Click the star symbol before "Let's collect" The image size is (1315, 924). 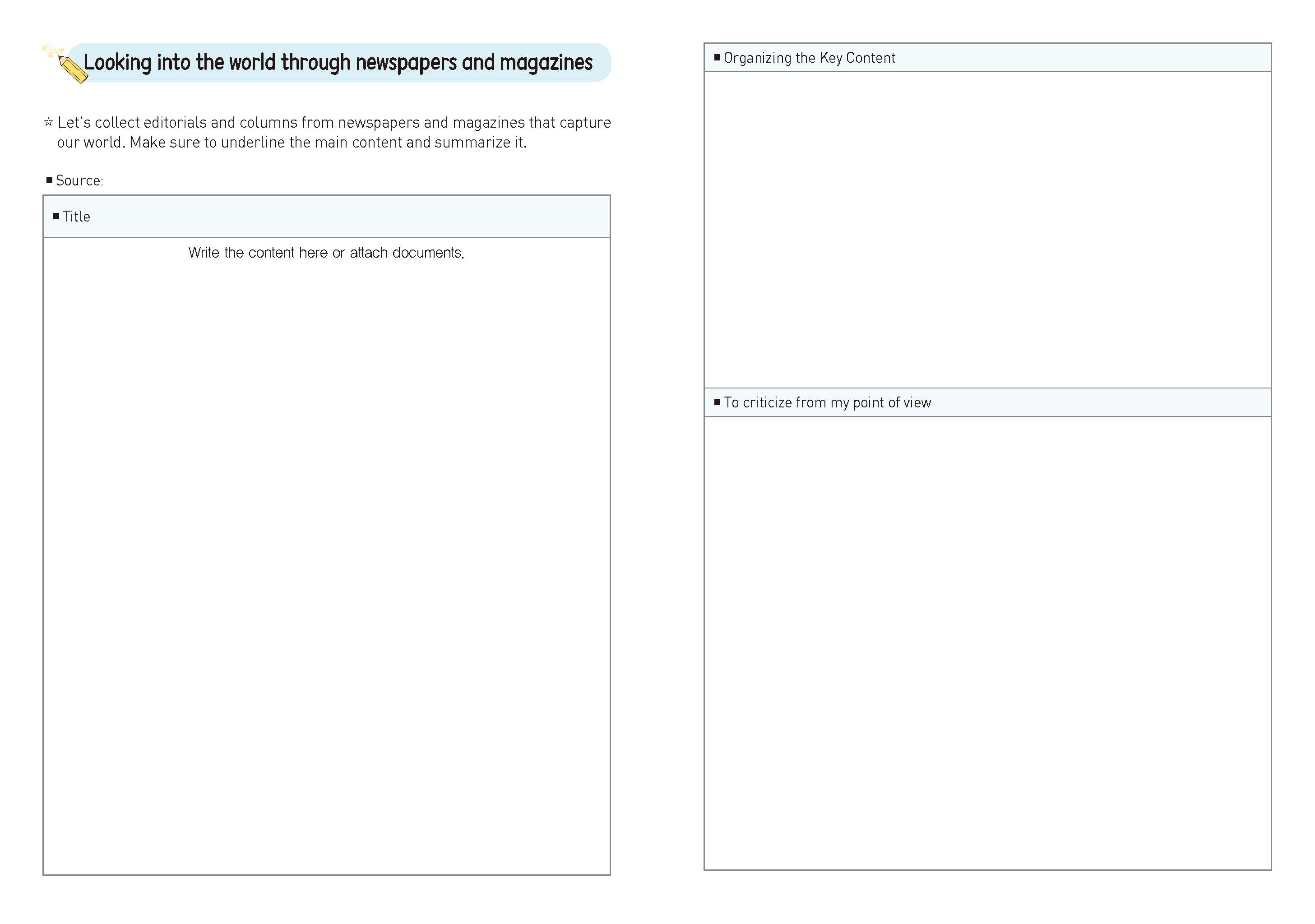(x=49, y=122)
